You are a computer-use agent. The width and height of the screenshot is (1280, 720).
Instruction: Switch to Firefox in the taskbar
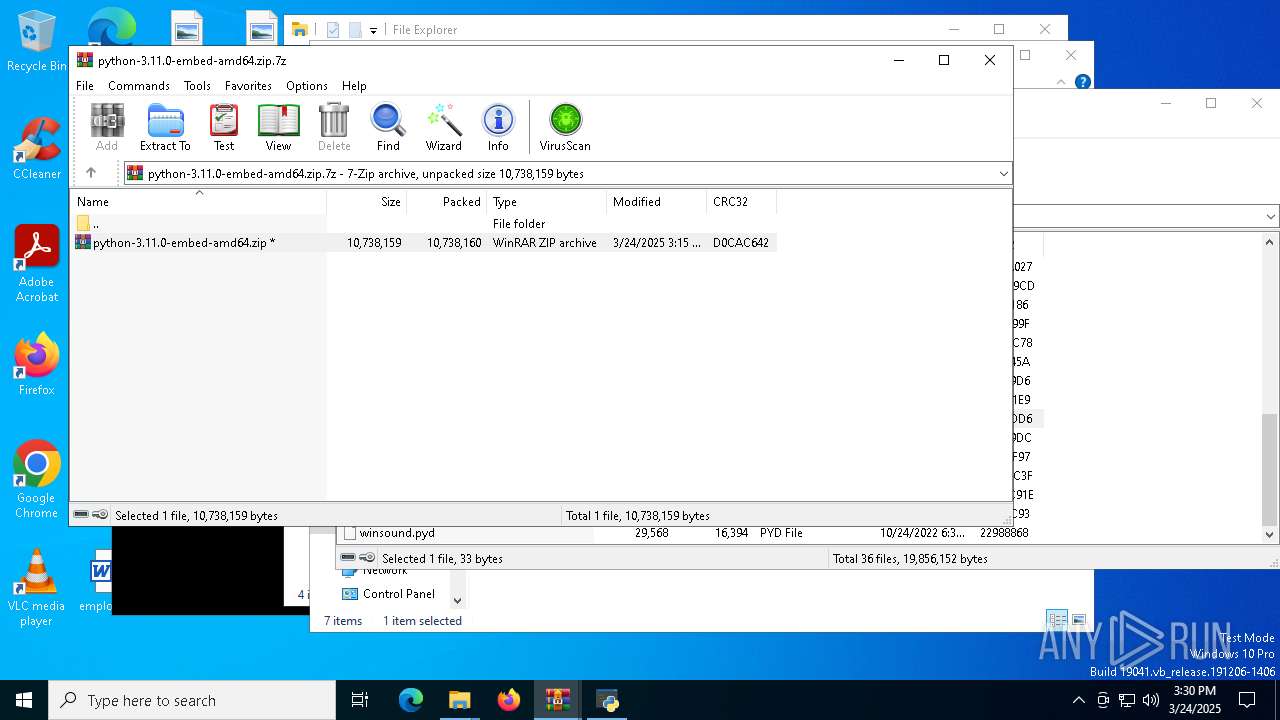click(508, 700)
